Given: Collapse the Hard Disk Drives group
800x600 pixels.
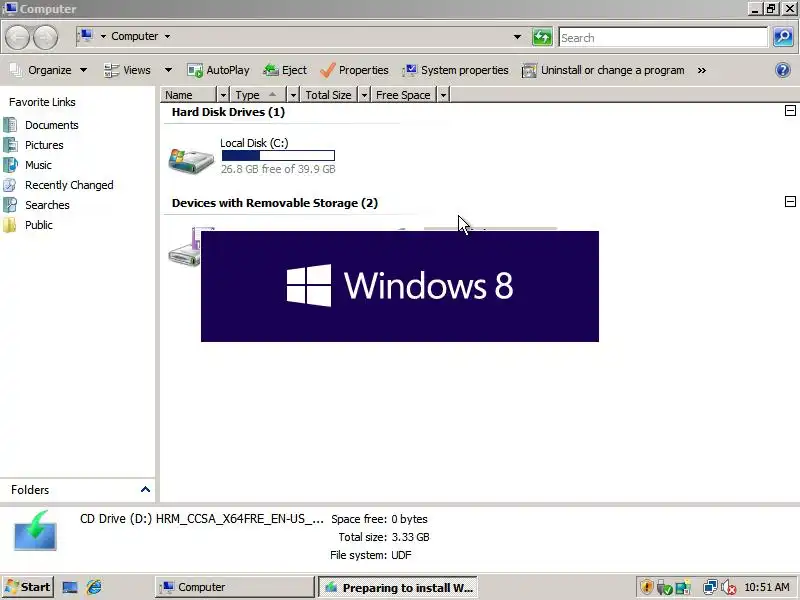Looking at the screenshot, I should (790, 110).
